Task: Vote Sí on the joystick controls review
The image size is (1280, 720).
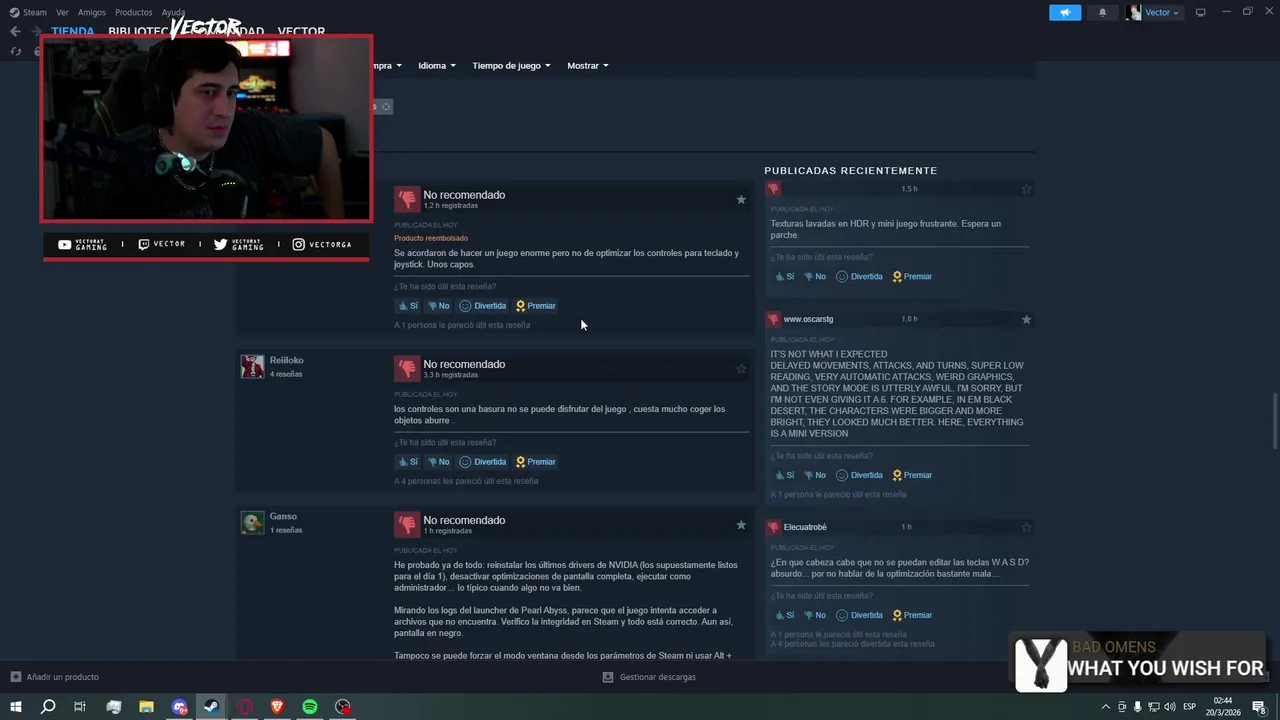Action: click(408, 306)
